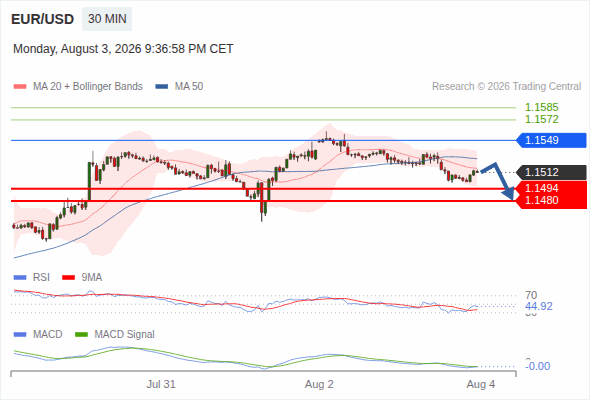
Task: Click the Aug 2 date axis marker
Action: (x=319, y=384)
